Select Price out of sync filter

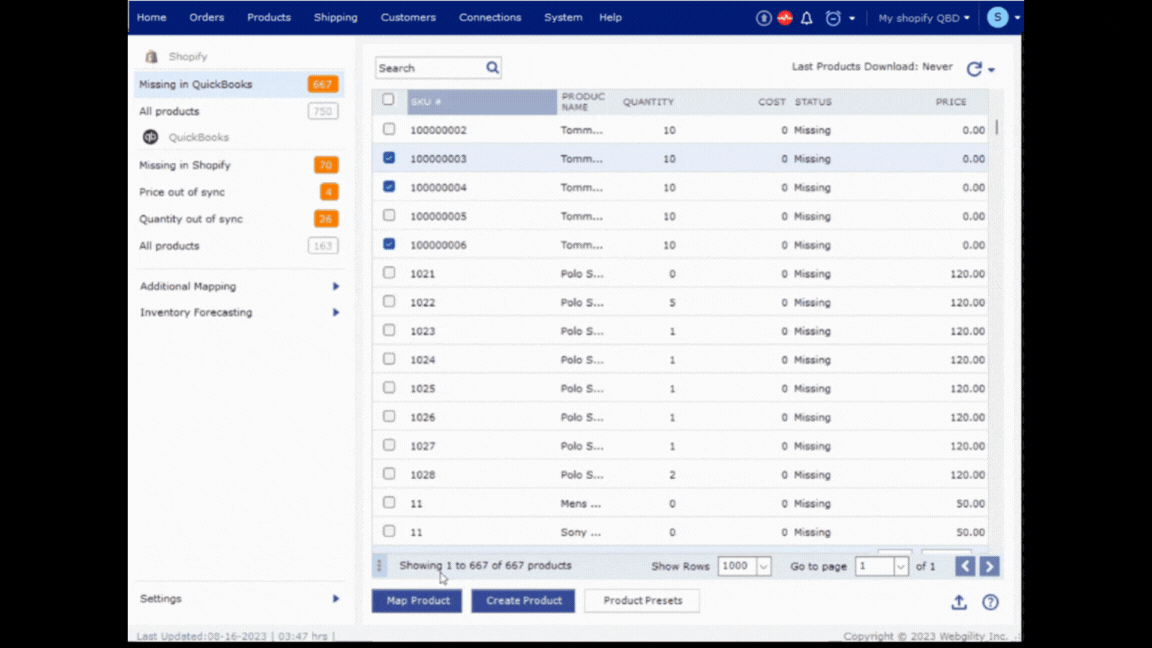coord(182,192)
